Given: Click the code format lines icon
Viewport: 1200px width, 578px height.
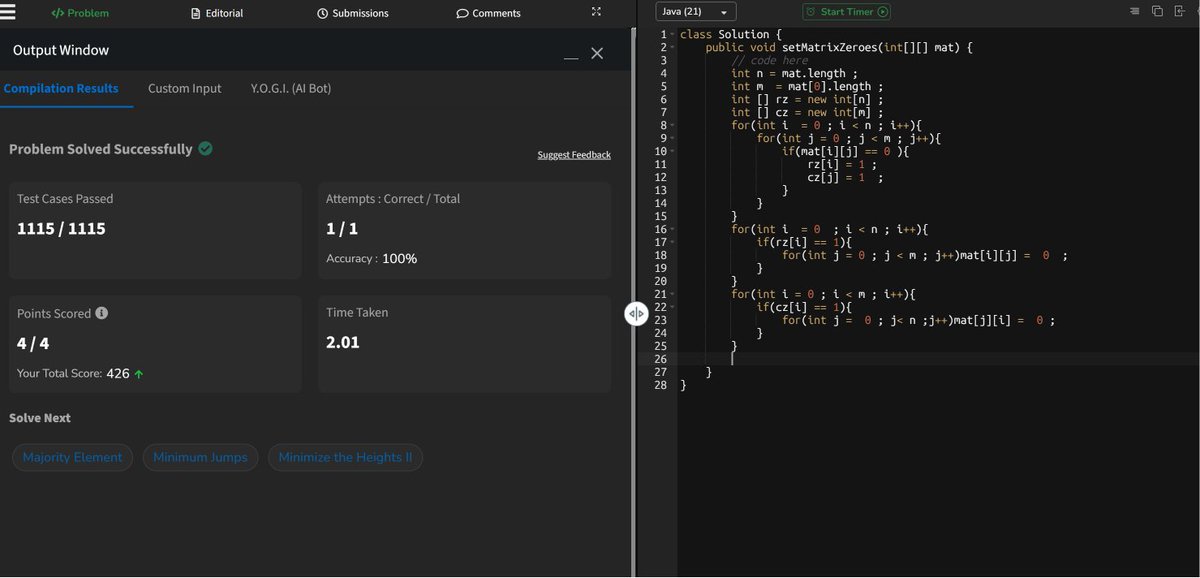Looking at the screenshot, I should tap(1134, 11).
